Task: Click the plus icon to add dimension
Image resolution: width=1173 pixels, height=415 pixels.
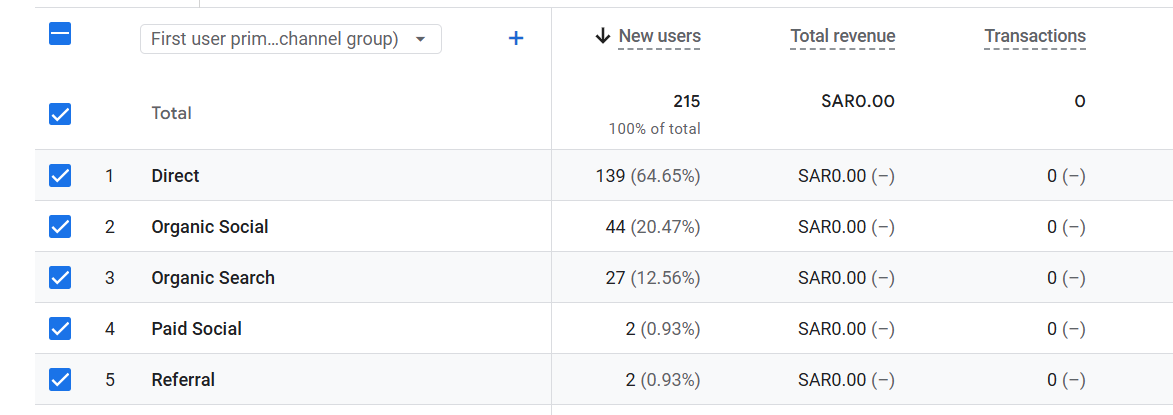Action: pyautogui.click(x=516, y=39)
